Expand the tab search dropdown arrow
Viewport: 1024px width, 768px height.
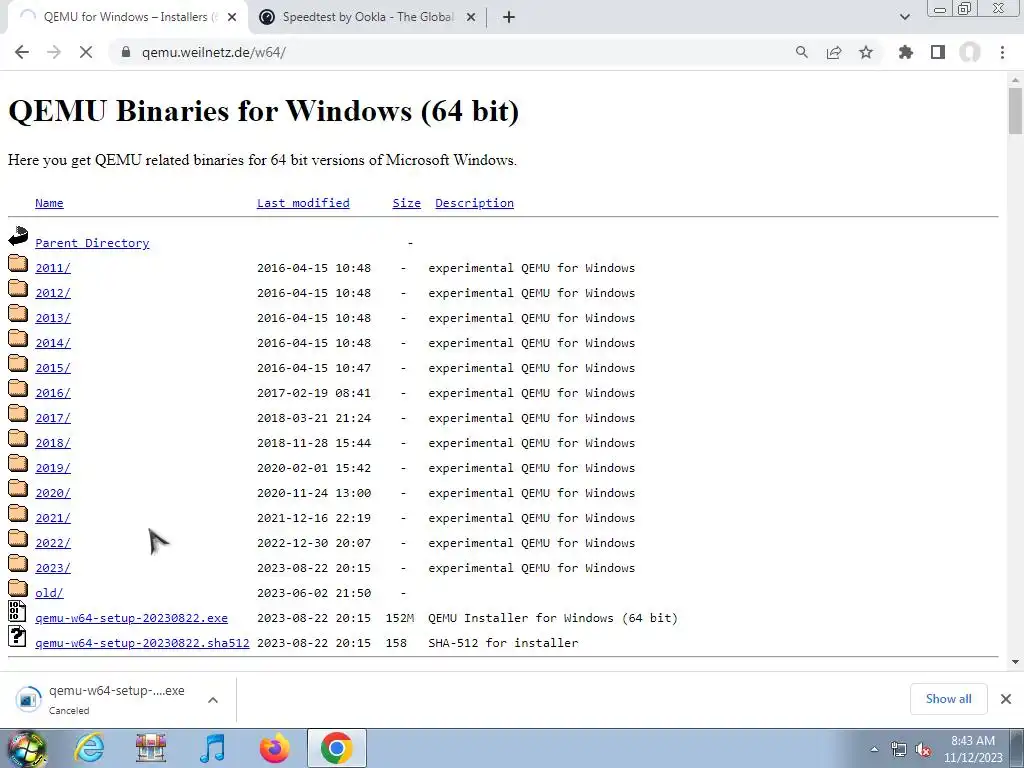(x=904, y=18)
